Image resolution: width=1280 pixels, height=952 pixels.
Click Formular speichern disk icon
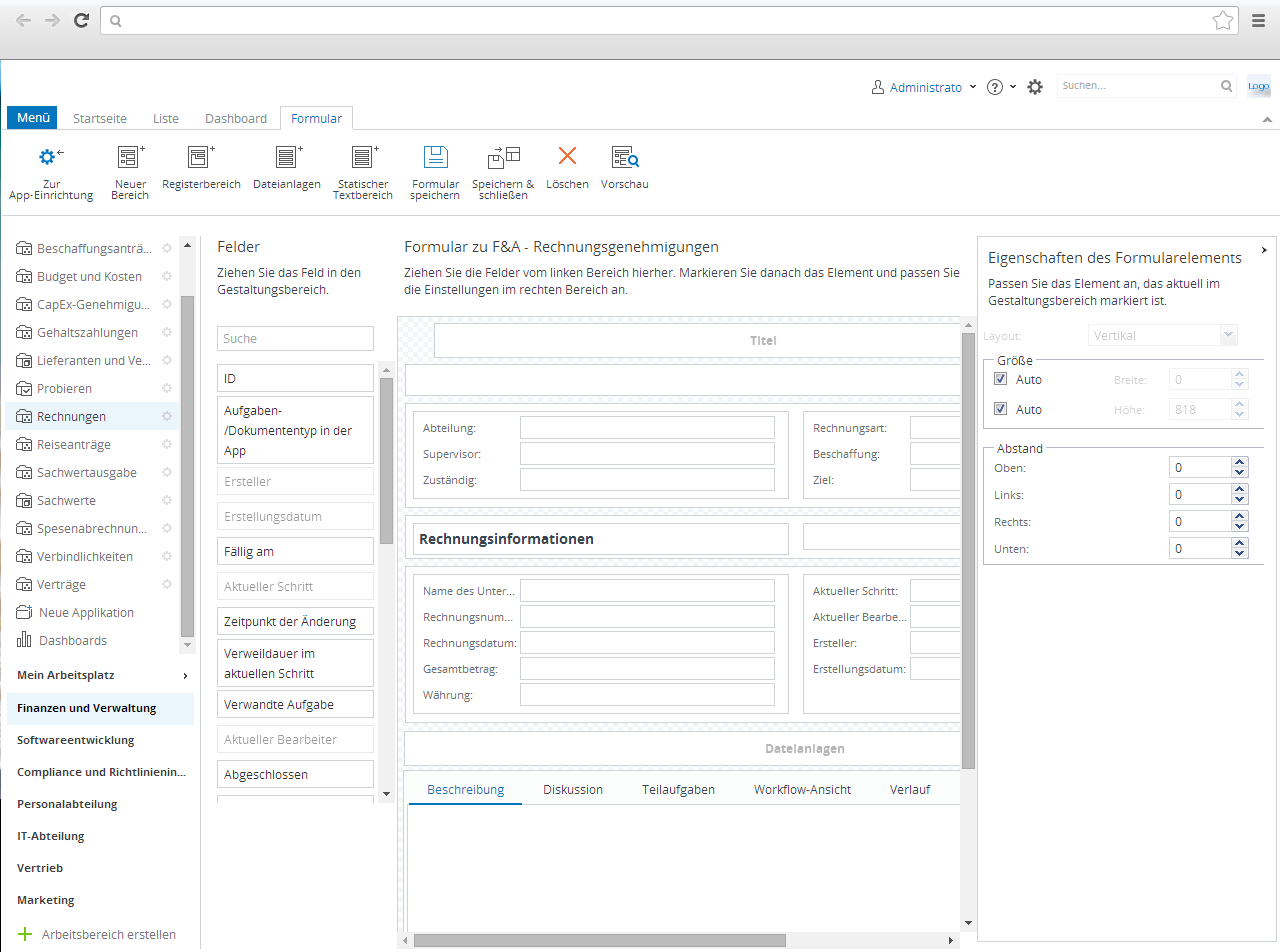pyautogui.click(x=435, y=157)
